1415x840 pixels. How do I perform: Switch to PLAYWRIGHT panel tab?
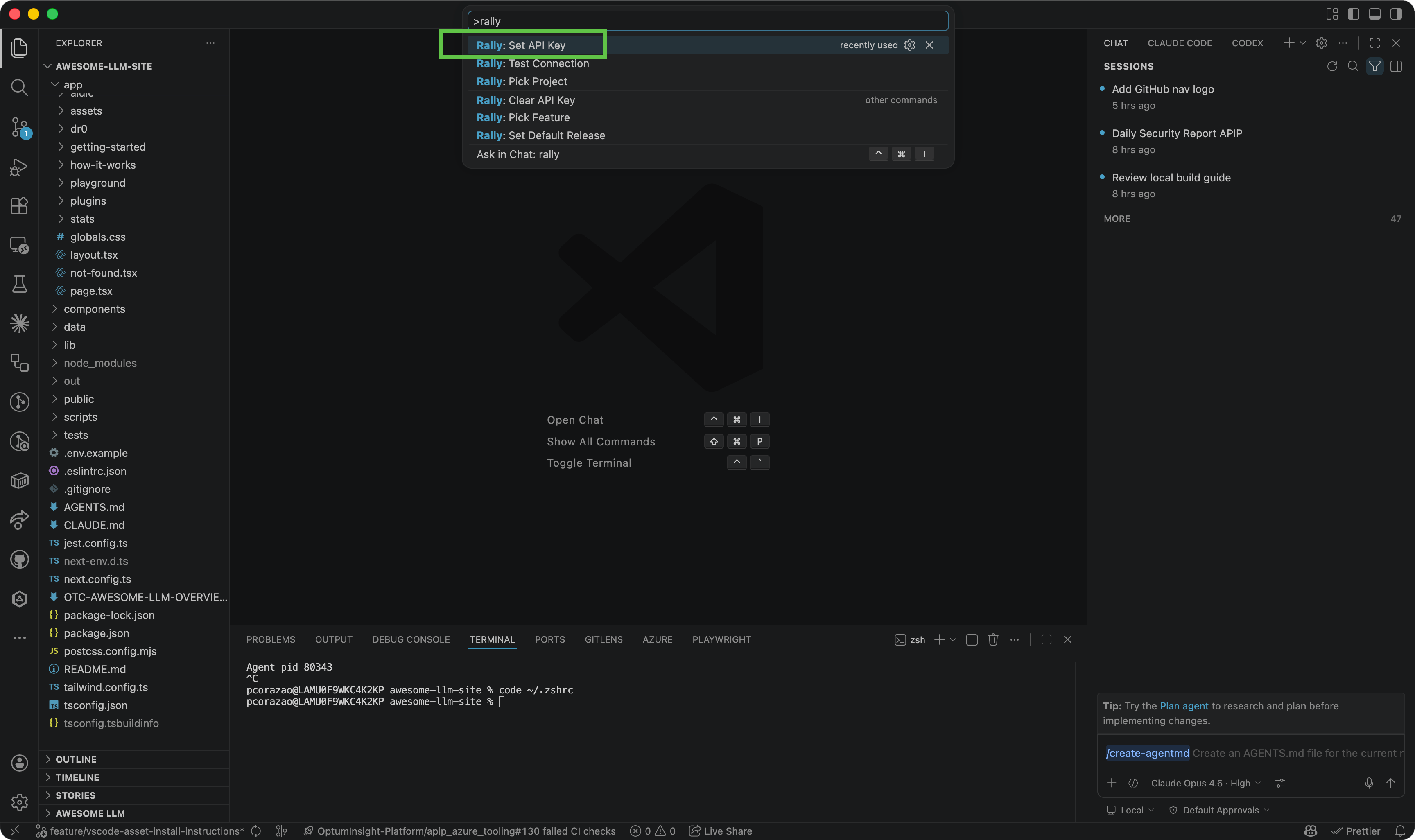(721, 640)
